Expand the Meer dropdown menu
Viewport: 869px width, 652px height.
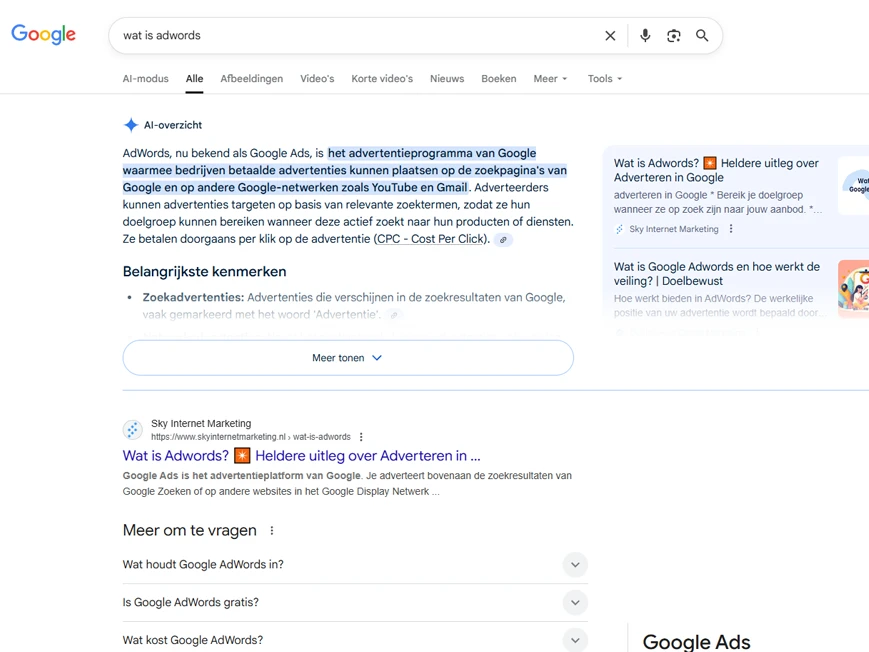pos(550,79)
